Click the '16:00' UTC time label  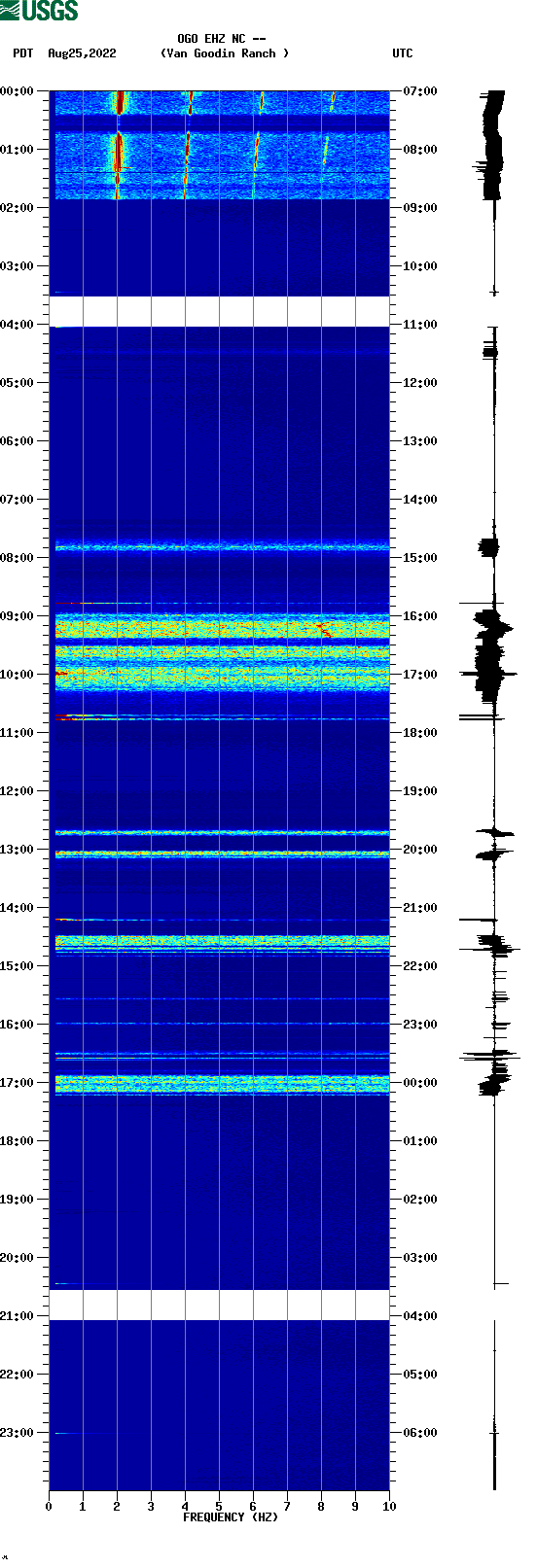[x=420, y=616]
